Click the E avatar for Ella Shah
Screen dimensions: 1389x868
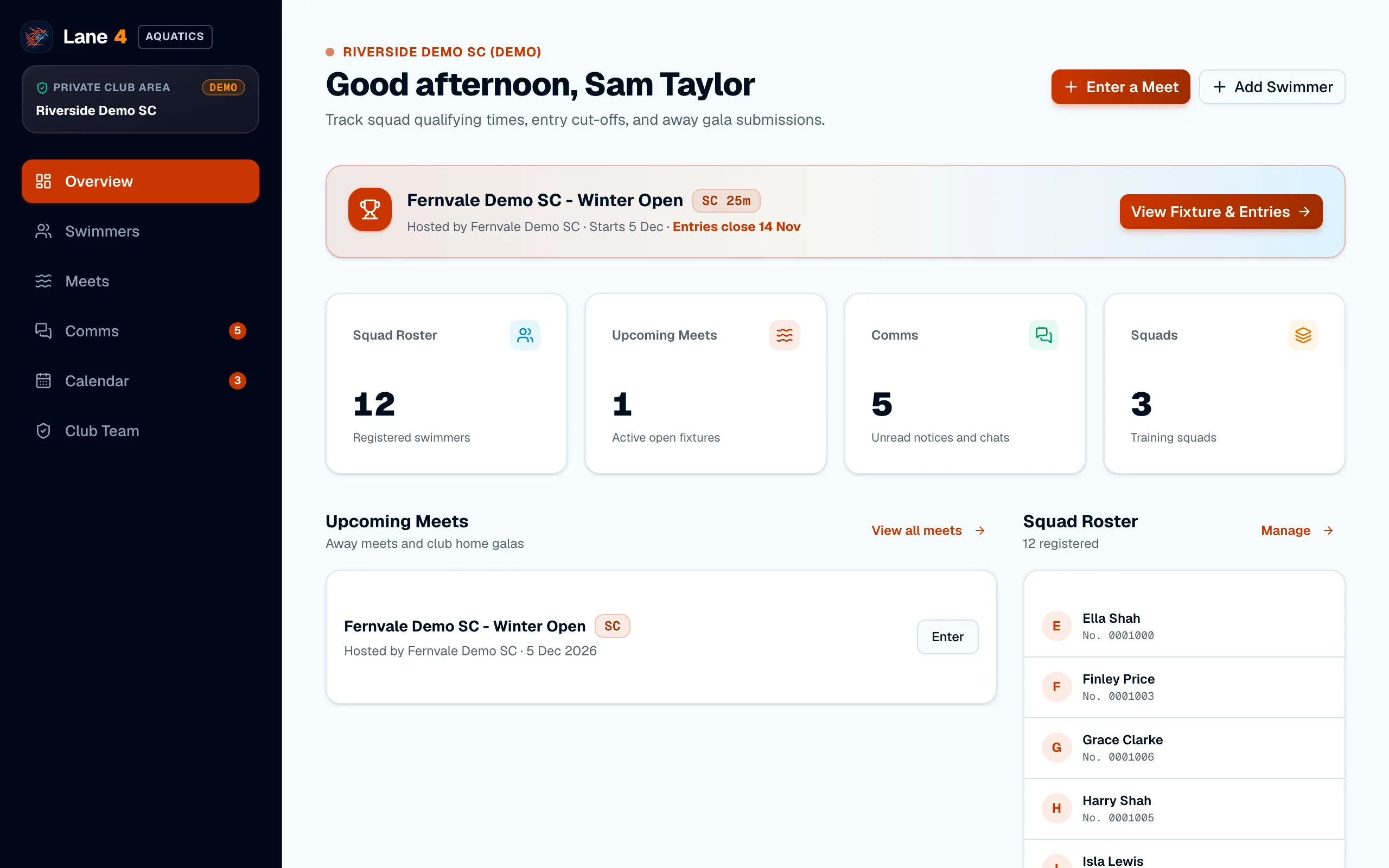coord(1057,626)
